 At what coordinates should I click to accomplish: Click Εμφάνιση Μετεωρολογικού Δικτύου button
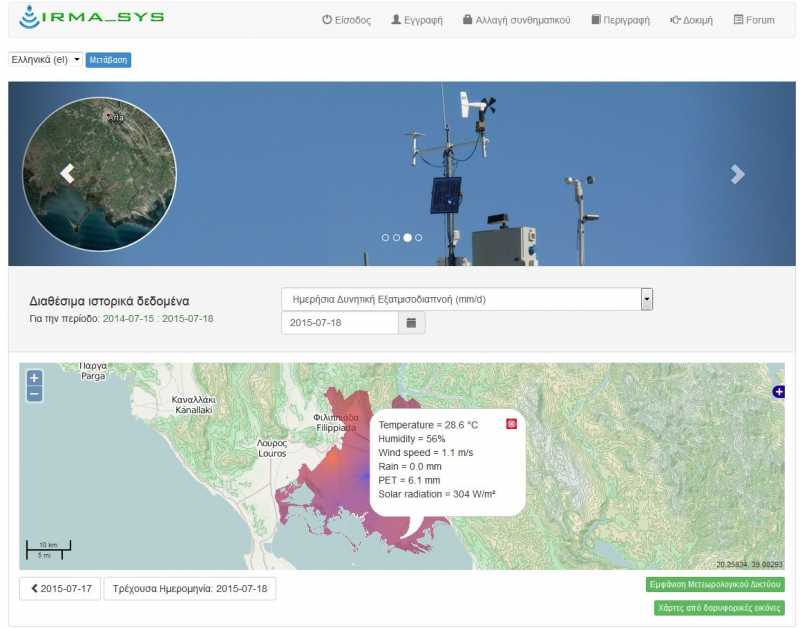coord(714,585)
